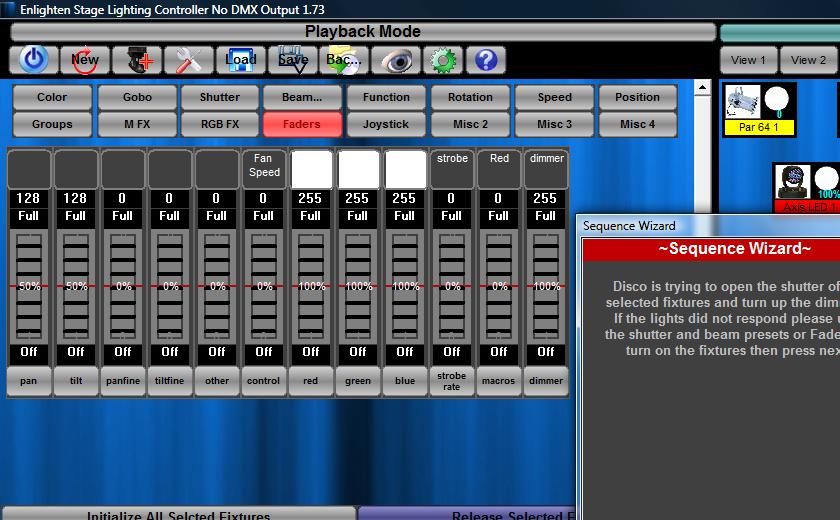Open the wrench and screwdriver tools icon
The image size is (840, 520).
[189, 60]
